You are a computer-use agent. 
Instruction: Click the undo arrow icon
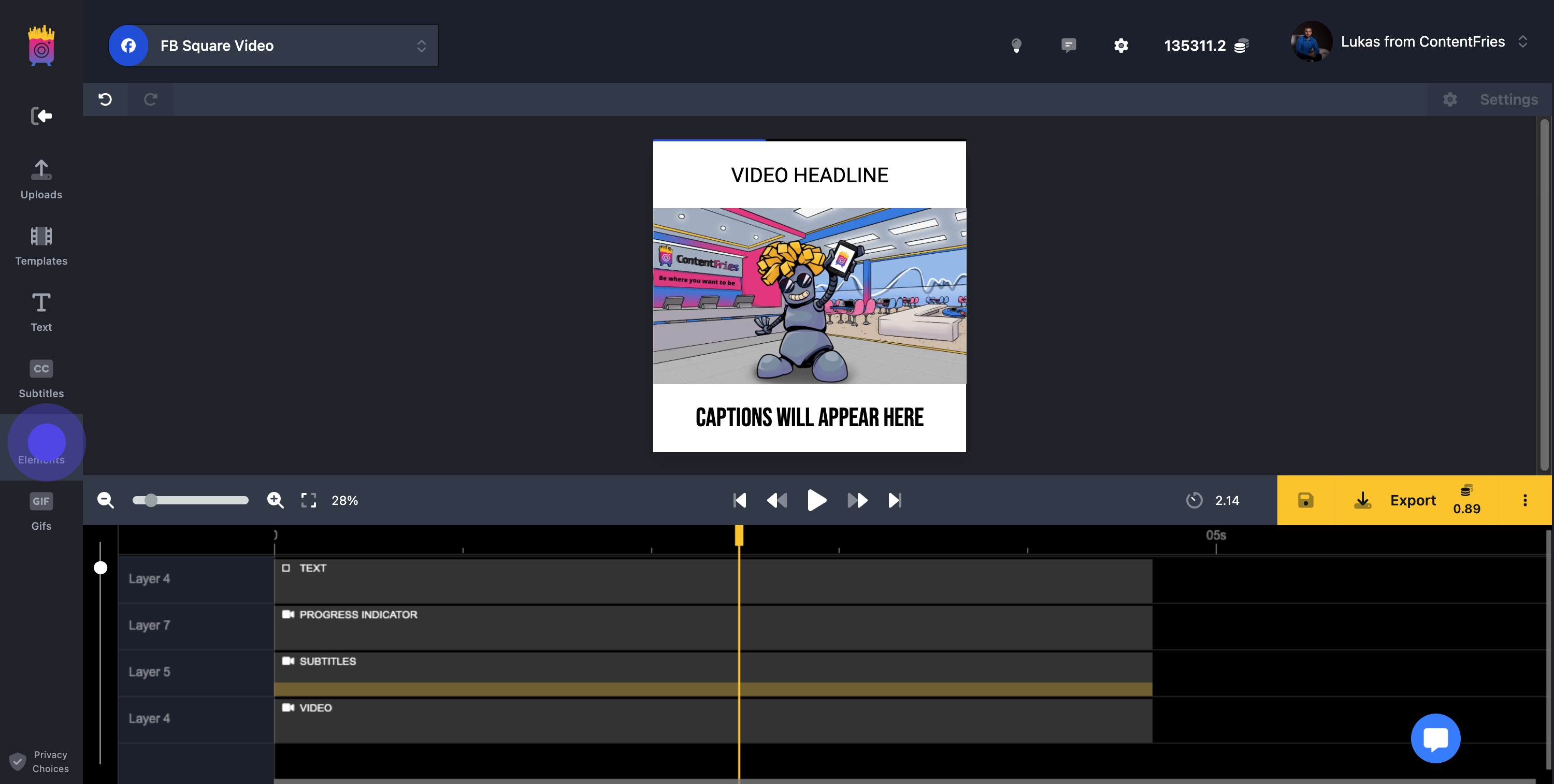tap(105, 99)
